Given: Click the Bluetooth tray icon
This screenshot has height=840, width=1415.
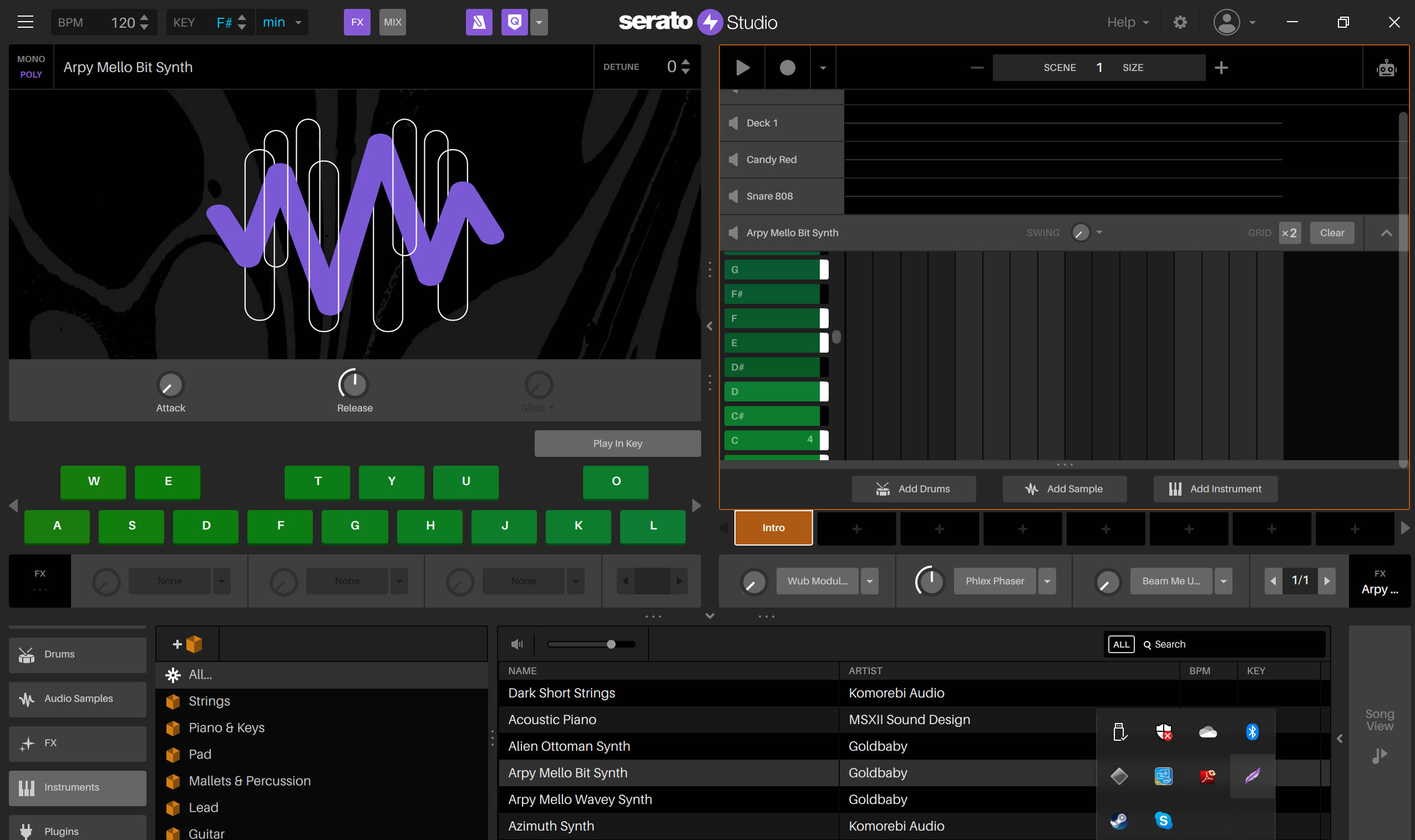Looking at the screenshot, I should pos(1252,732).
